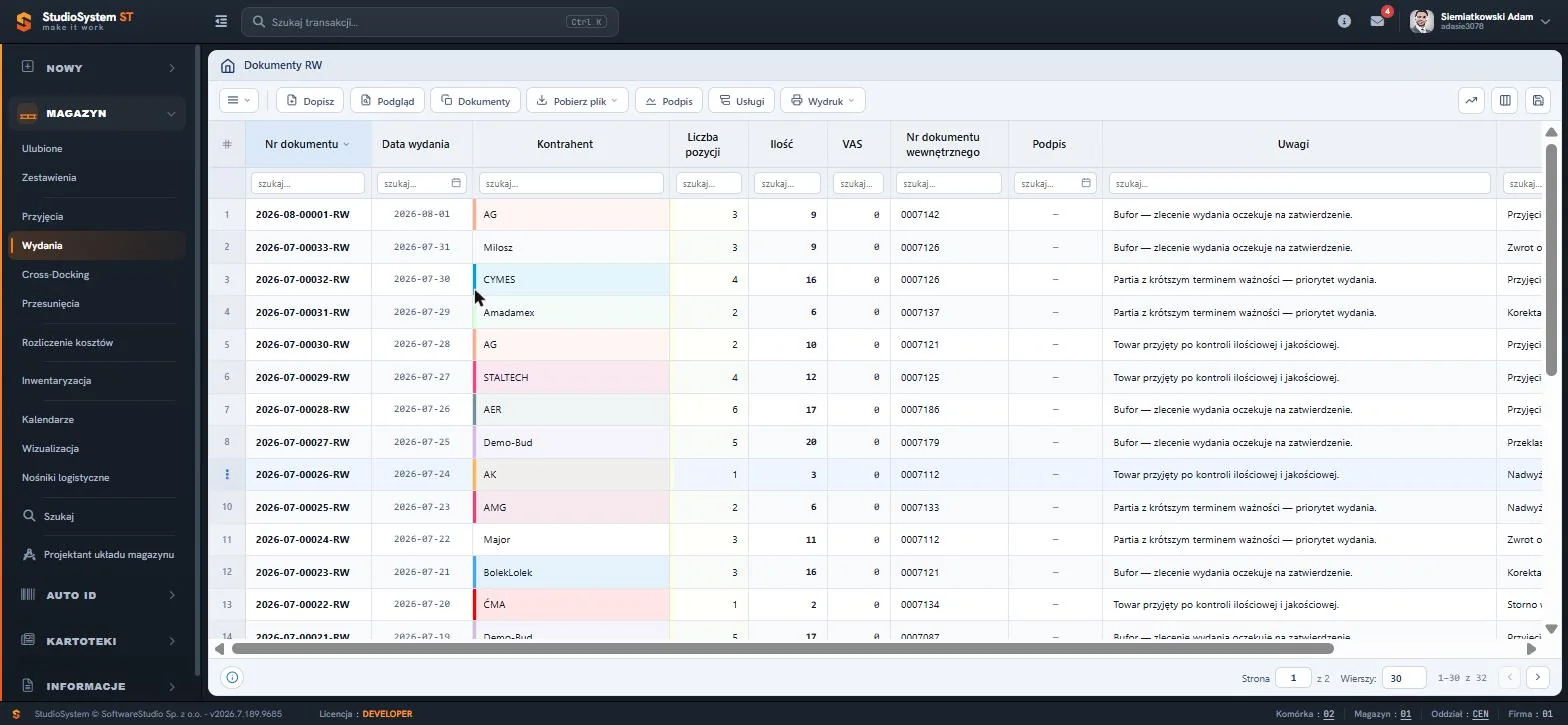
Task: Sort by Nr dokumentu column header
Action: pyautogui.click(x=307, y=144)
